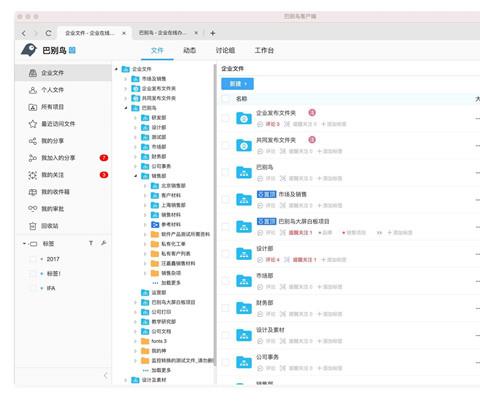Check the IFA tag checkbox
Viewport: 480px width, 404px height.
click(32, 288)
